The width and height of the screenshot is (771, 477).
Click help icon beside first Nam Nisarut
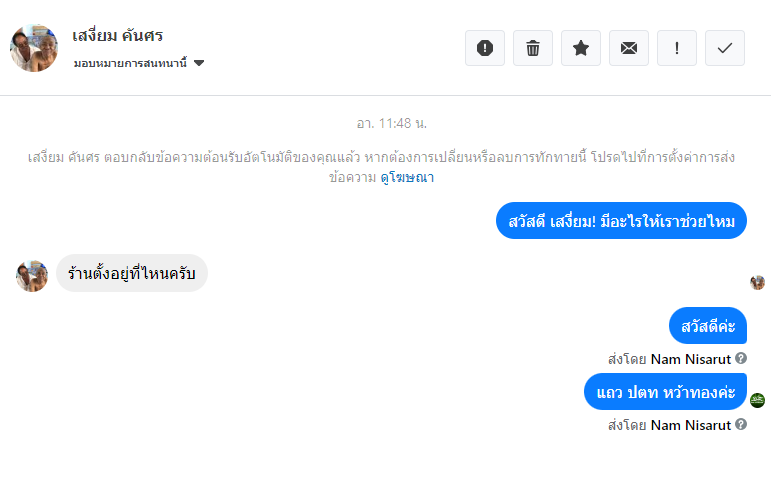tap(741, 358)
